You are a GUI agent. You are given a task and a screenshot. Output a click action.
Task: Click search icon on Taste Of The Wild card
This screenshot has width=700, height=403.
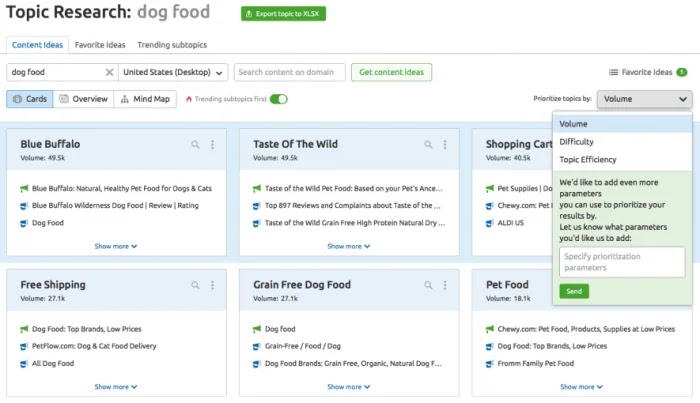tap(428, 145)
